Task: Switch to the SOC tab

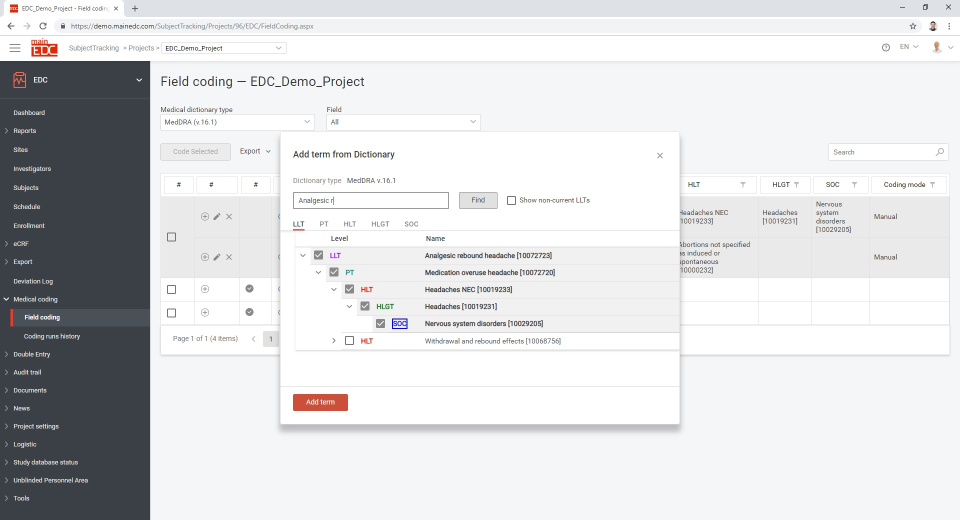Action: point(411,224)
